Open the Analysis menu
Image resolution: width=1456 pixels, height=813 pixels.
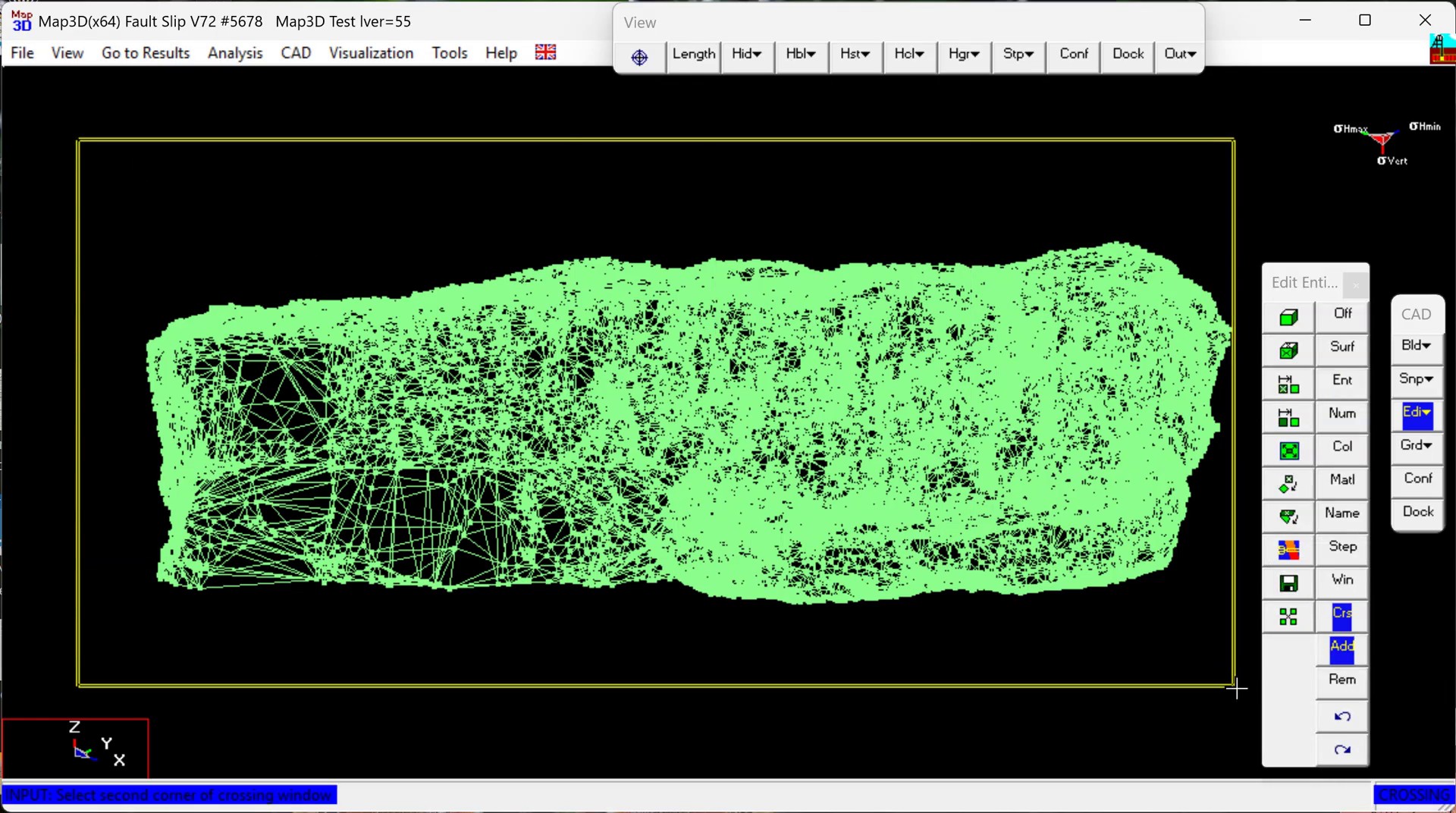click(235, 53)
